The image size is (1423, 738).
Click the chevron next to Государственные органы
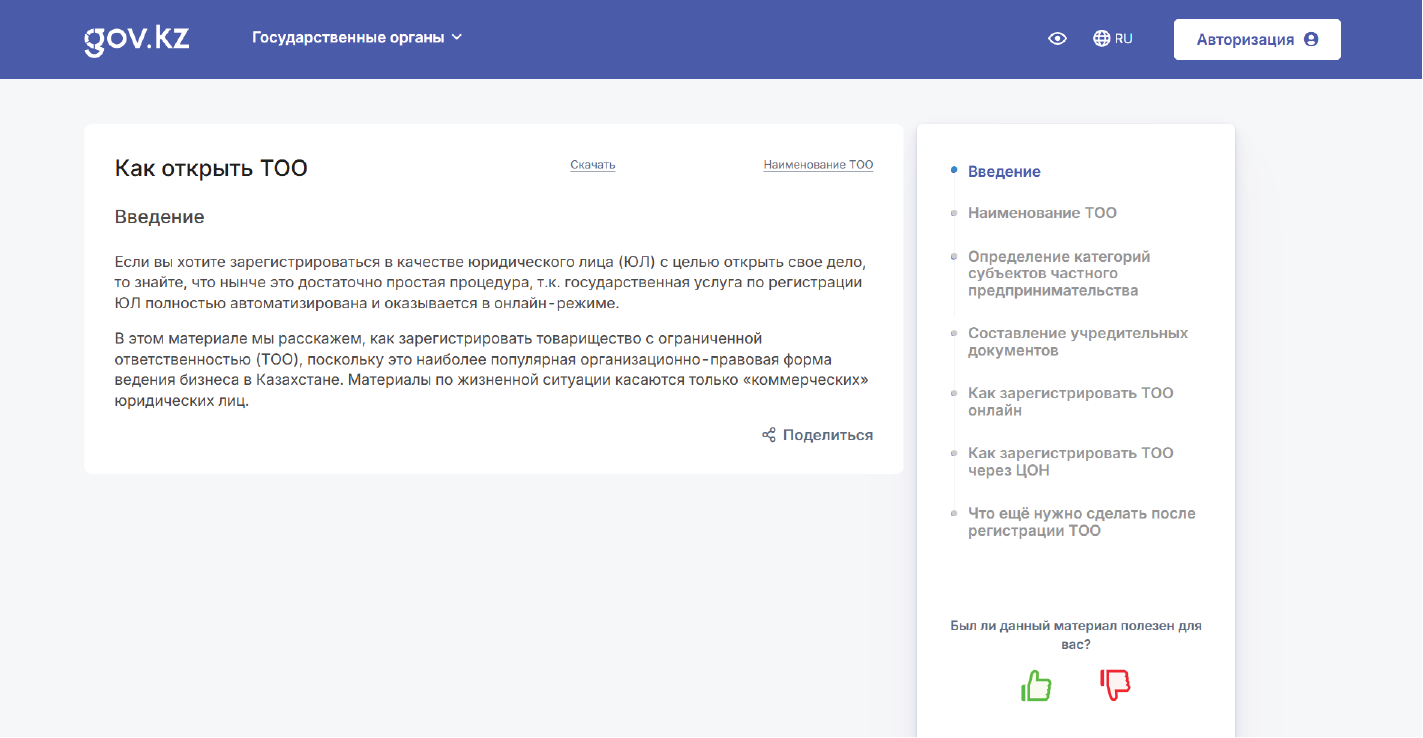457,38
